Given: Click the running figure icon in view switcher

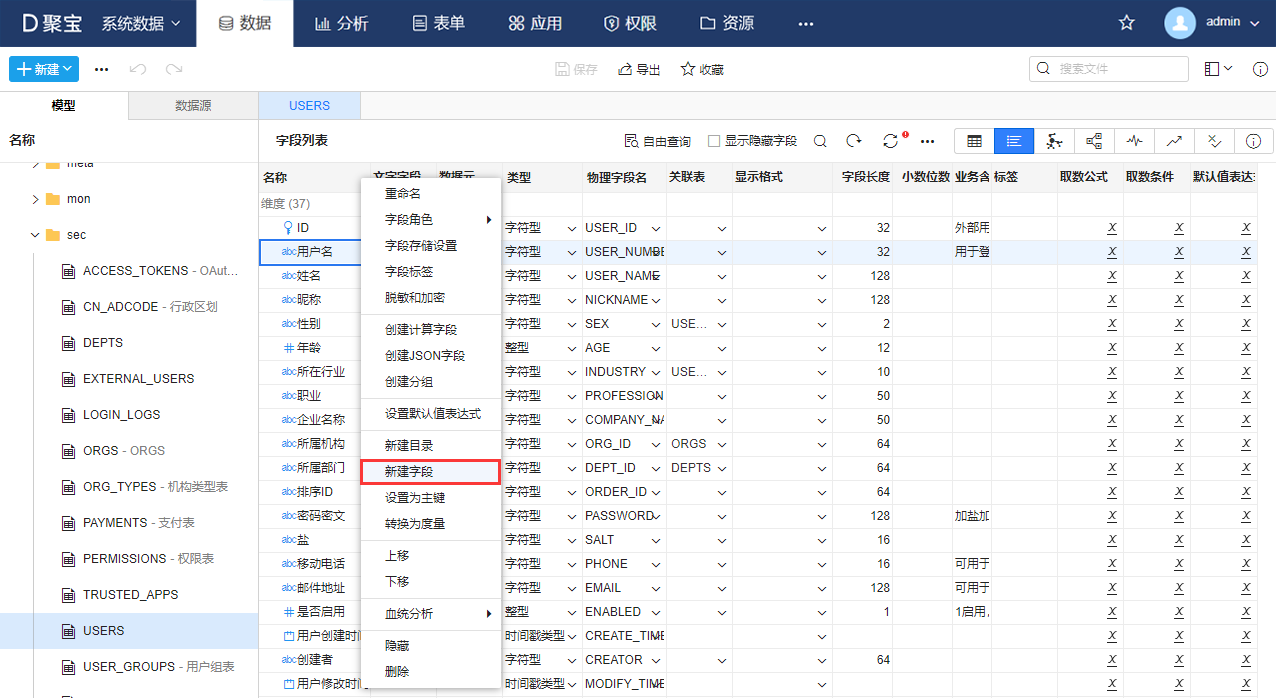Looking at the screenshot, I should click(1054, 141).
